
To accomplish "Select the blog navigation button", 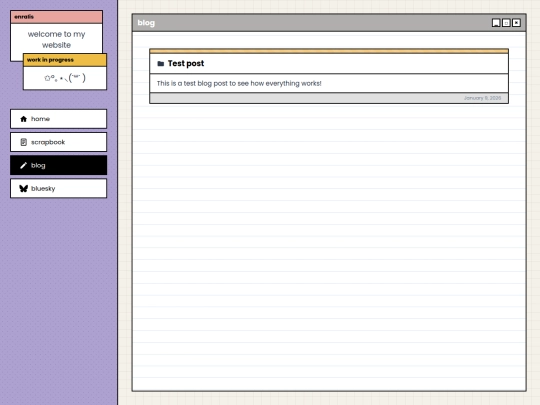I will (x=59, y=165).
